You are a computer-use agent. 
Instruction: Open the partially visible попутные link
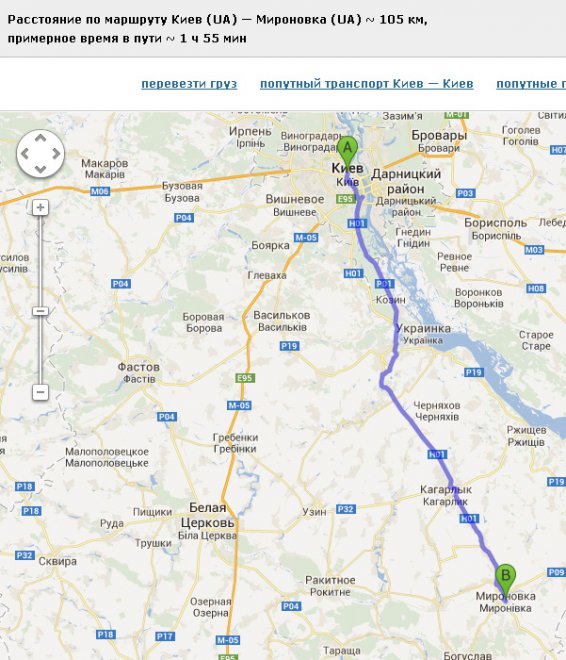pyautogui.click(x=531, y=84)
